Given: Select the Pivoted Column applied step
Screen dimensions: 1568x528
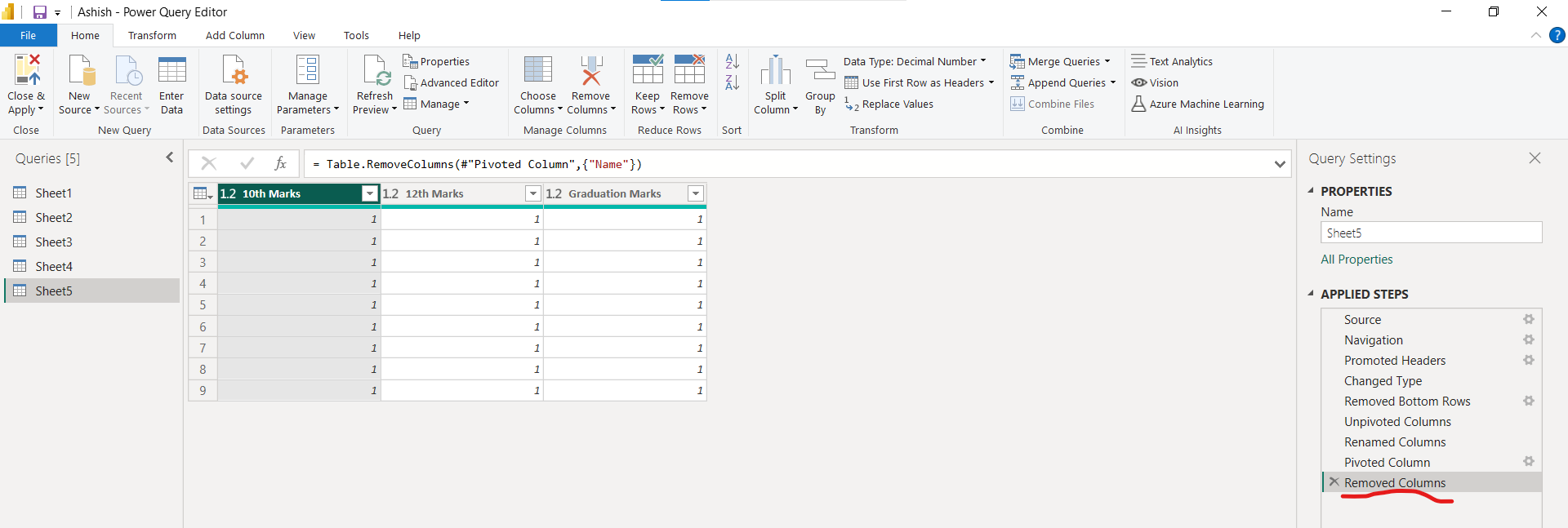Looking at the screenshot, I should tap(1387, 462).
